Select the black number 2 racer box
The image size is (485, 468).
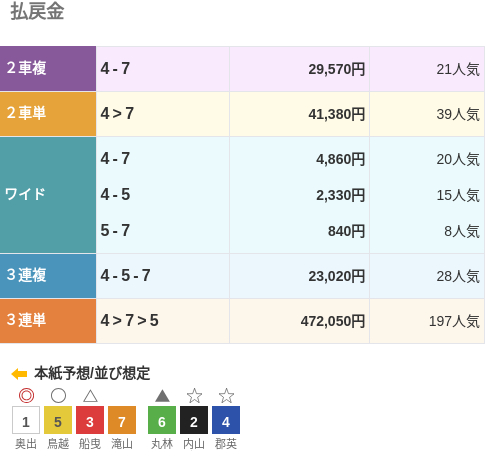click(x=194, y=420)
